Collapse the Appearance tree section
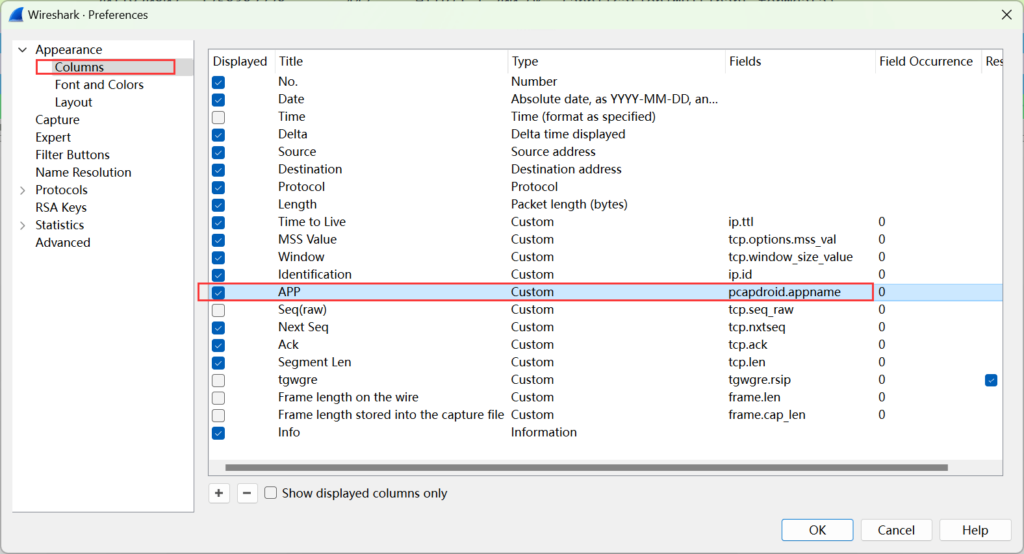The height and width of the screenshot is (554, 1024). coord(22,50)
